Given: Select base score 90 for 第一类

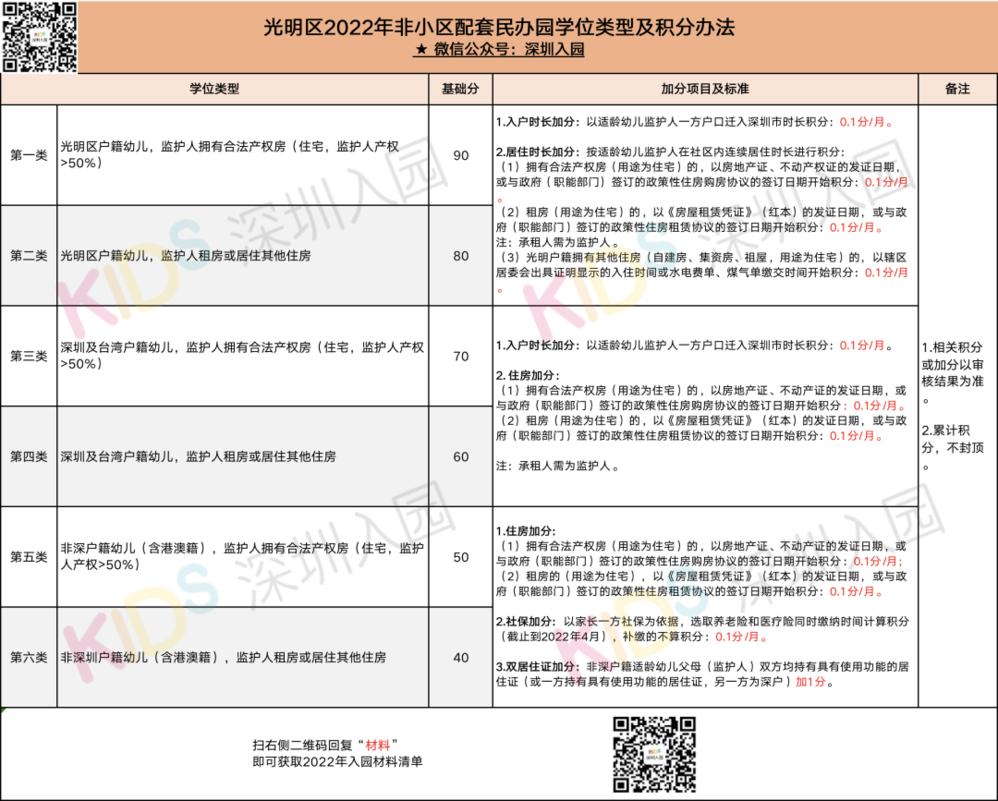Looking at the screenshot, I should (461, 155).
